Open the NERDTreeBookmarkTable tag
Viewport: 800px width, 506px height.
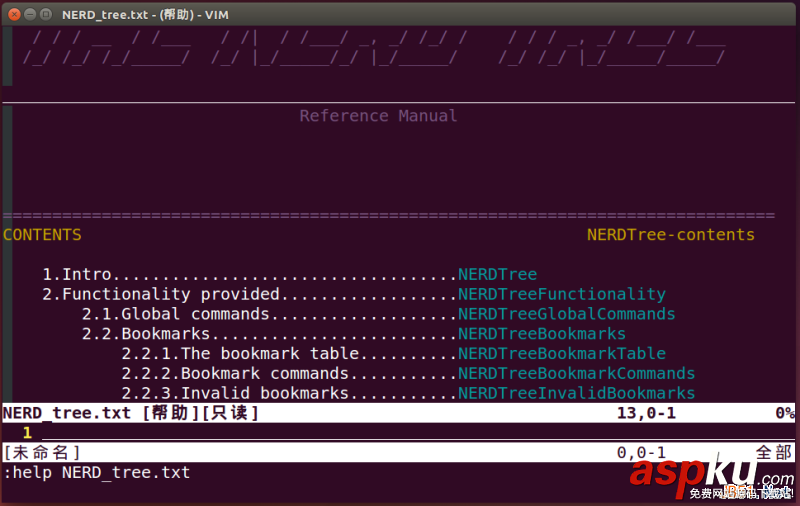coord(562,353)
